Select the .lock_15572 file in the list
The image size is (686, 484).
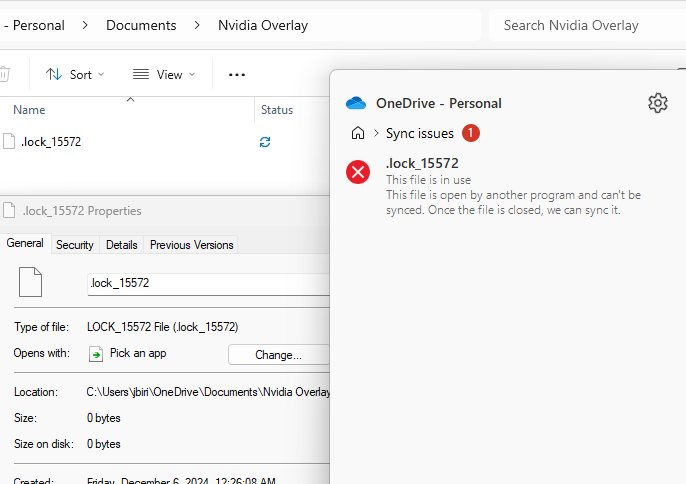(x=51, y=142)
